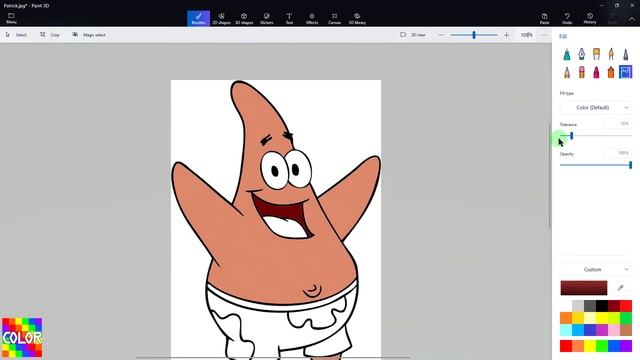Viewport: 640px width, 360px height.
Task: Zoom out with the minus icon
Action: coord(441,35)
